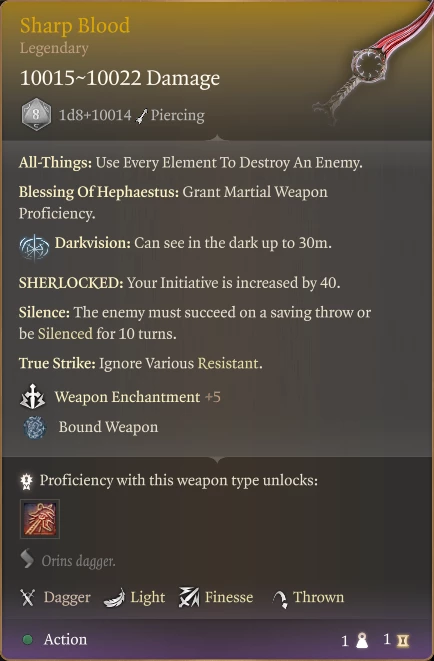434x661 pixels.
Task: Click the Resistant keyword link
Action: [x=228, y=363]
